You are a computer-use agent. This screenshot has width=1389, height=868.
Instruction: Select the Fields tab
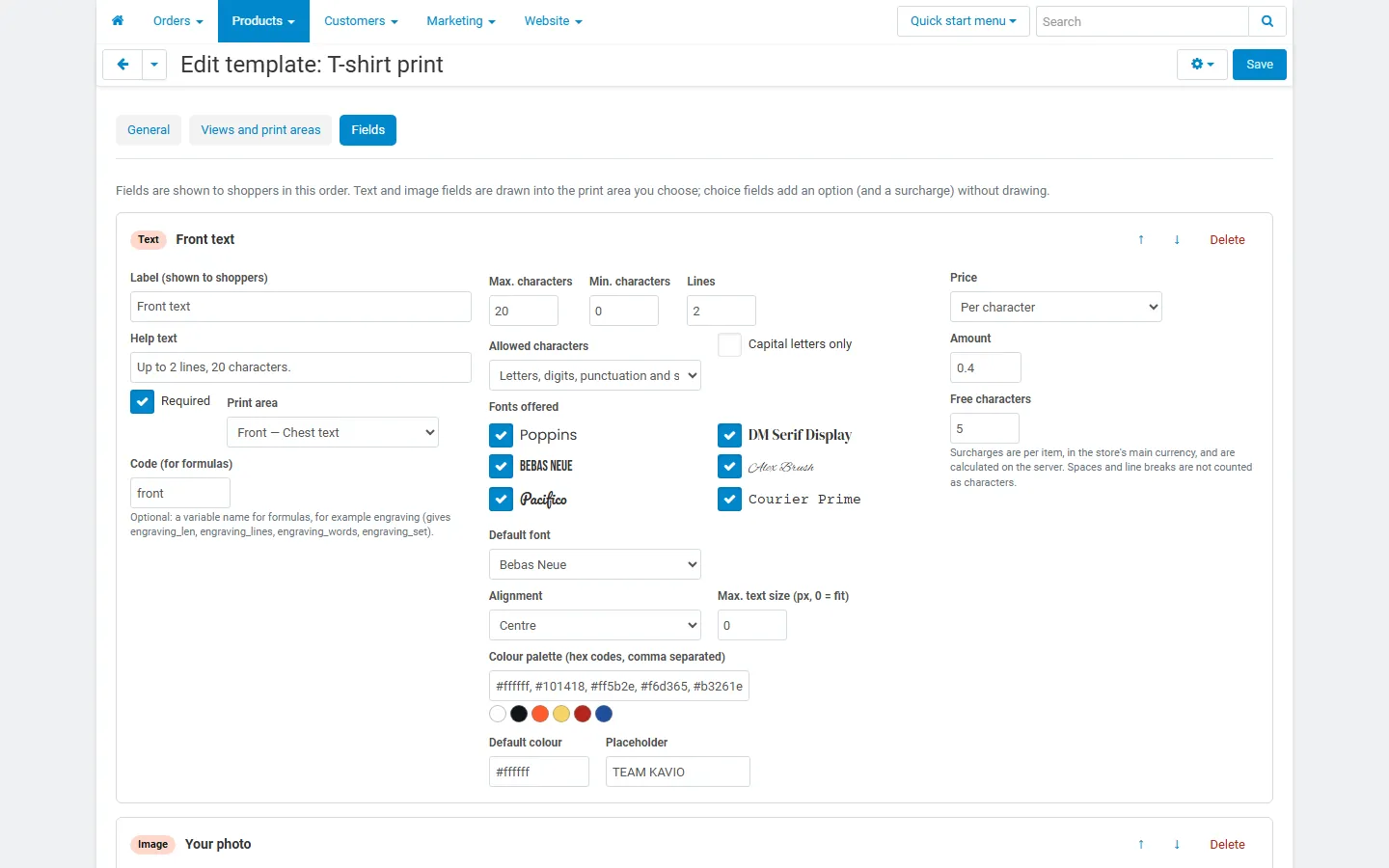[368, 130]
